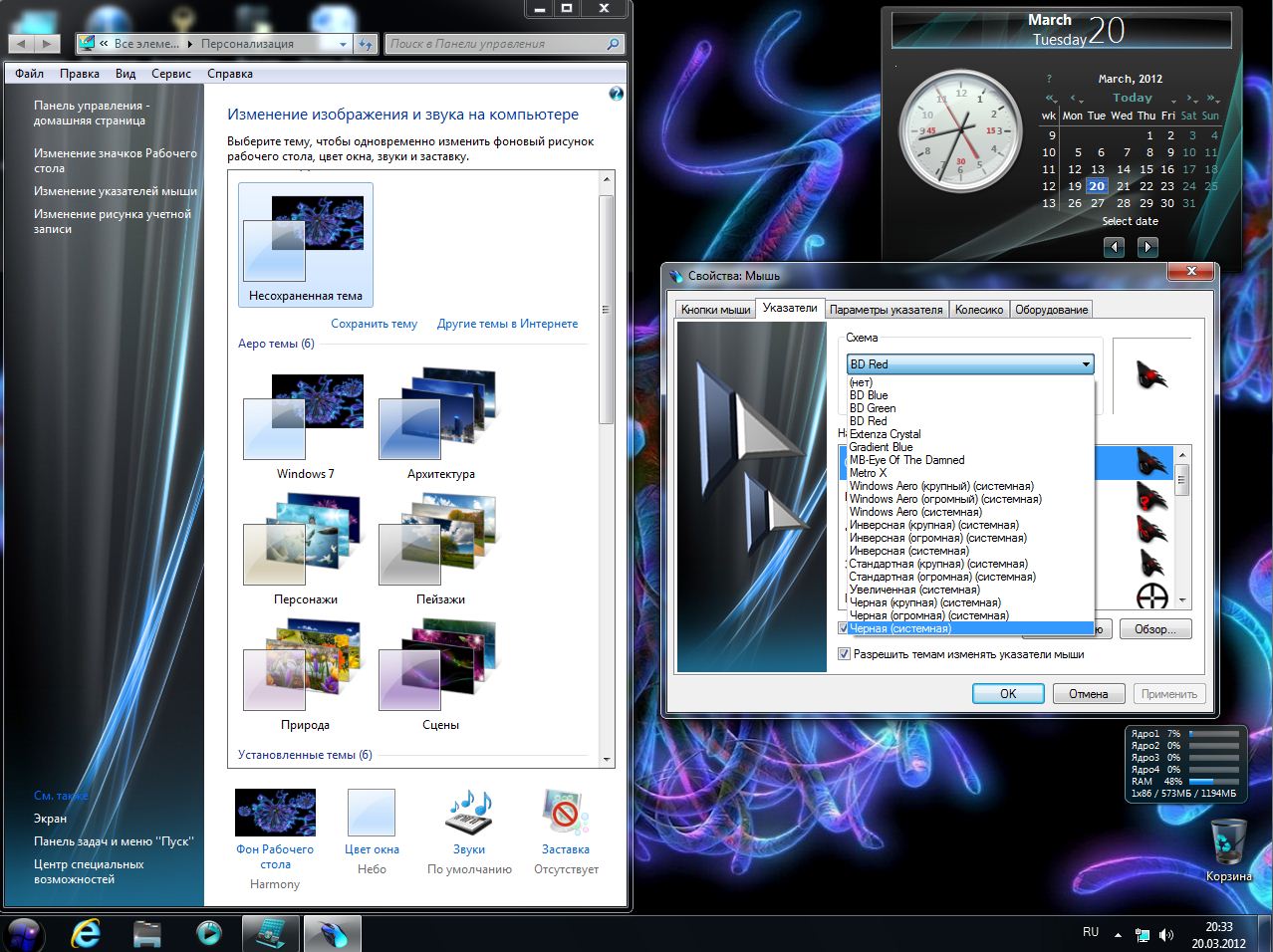This screenshot has height=952, width=1273.
Task: Switch to the Параметры указателя tab
Action: pyautogui.click(x=886, y=310)
